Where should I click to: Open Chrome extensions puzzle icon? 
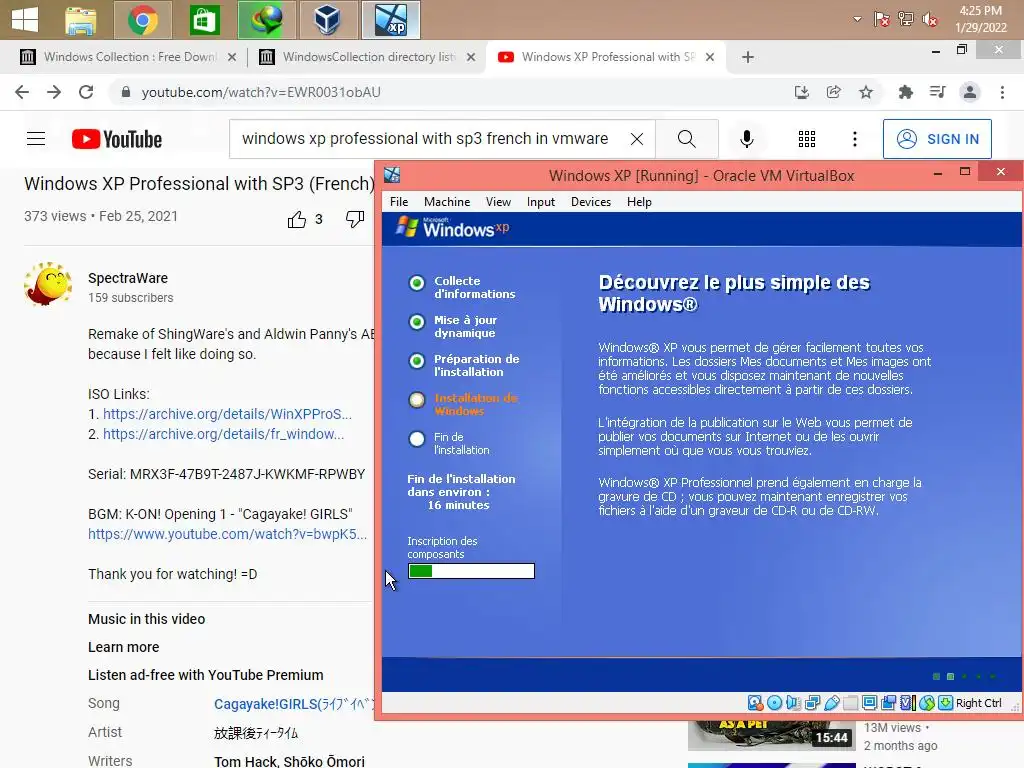pos(905,92)
